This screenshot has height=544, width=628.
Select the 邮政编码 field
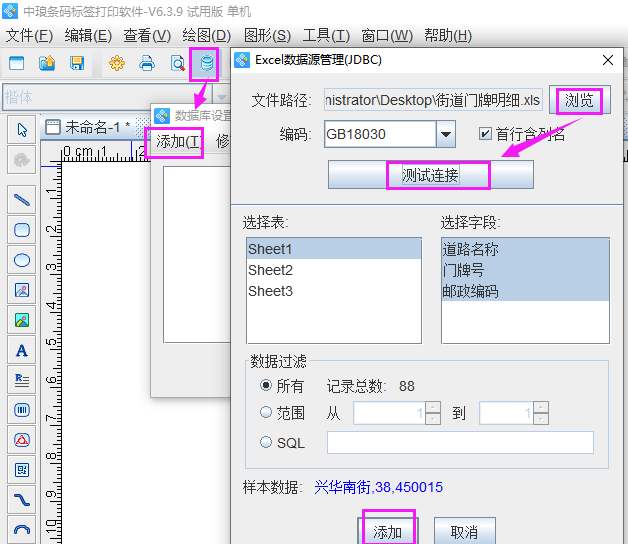click(525, 291)
